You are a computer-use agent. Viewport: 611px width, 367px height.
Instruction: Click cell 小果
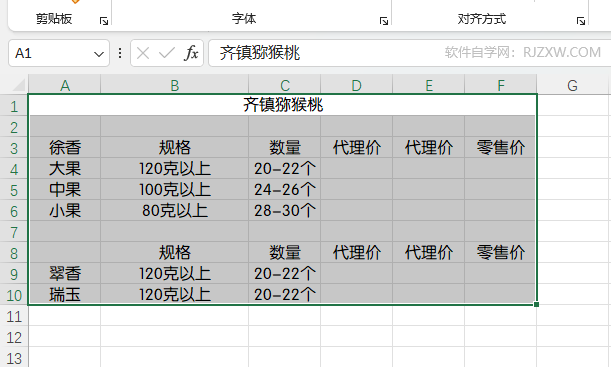coord(65,211)
